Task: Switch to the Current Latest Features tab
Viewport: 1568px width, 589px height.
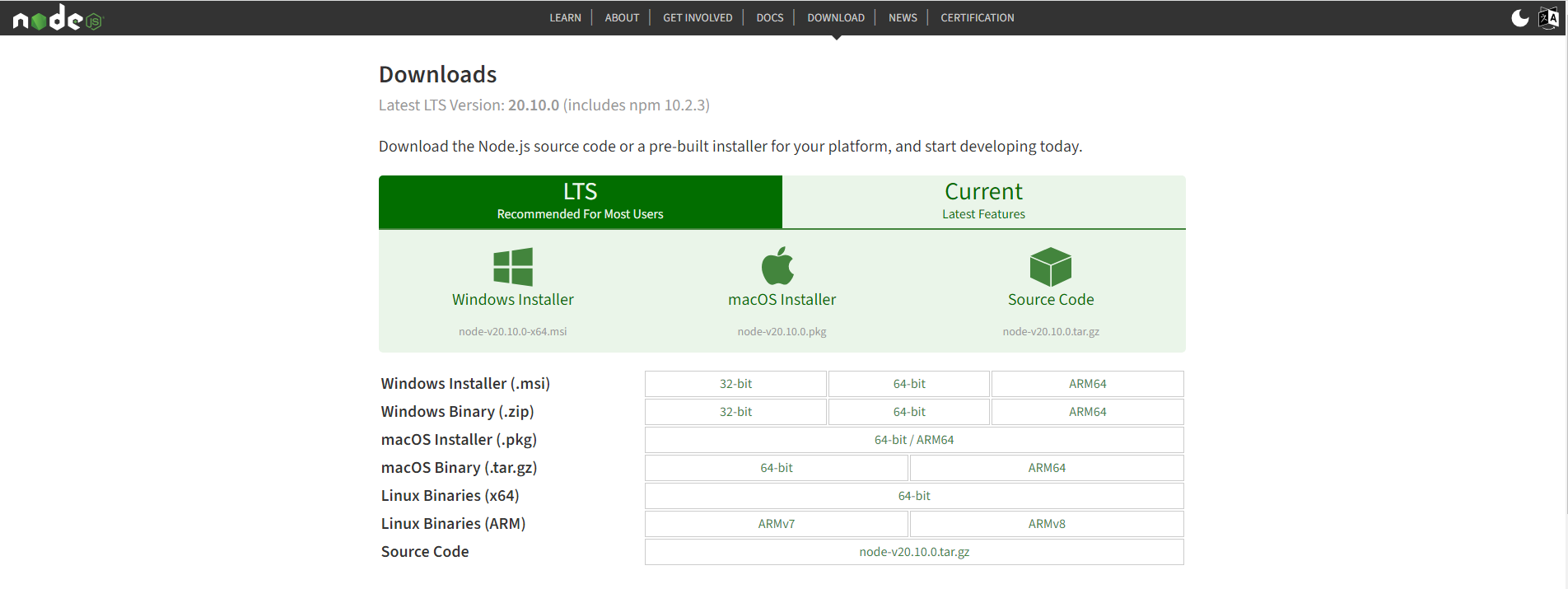Action: pyautogui.click(x=984, y=202)
